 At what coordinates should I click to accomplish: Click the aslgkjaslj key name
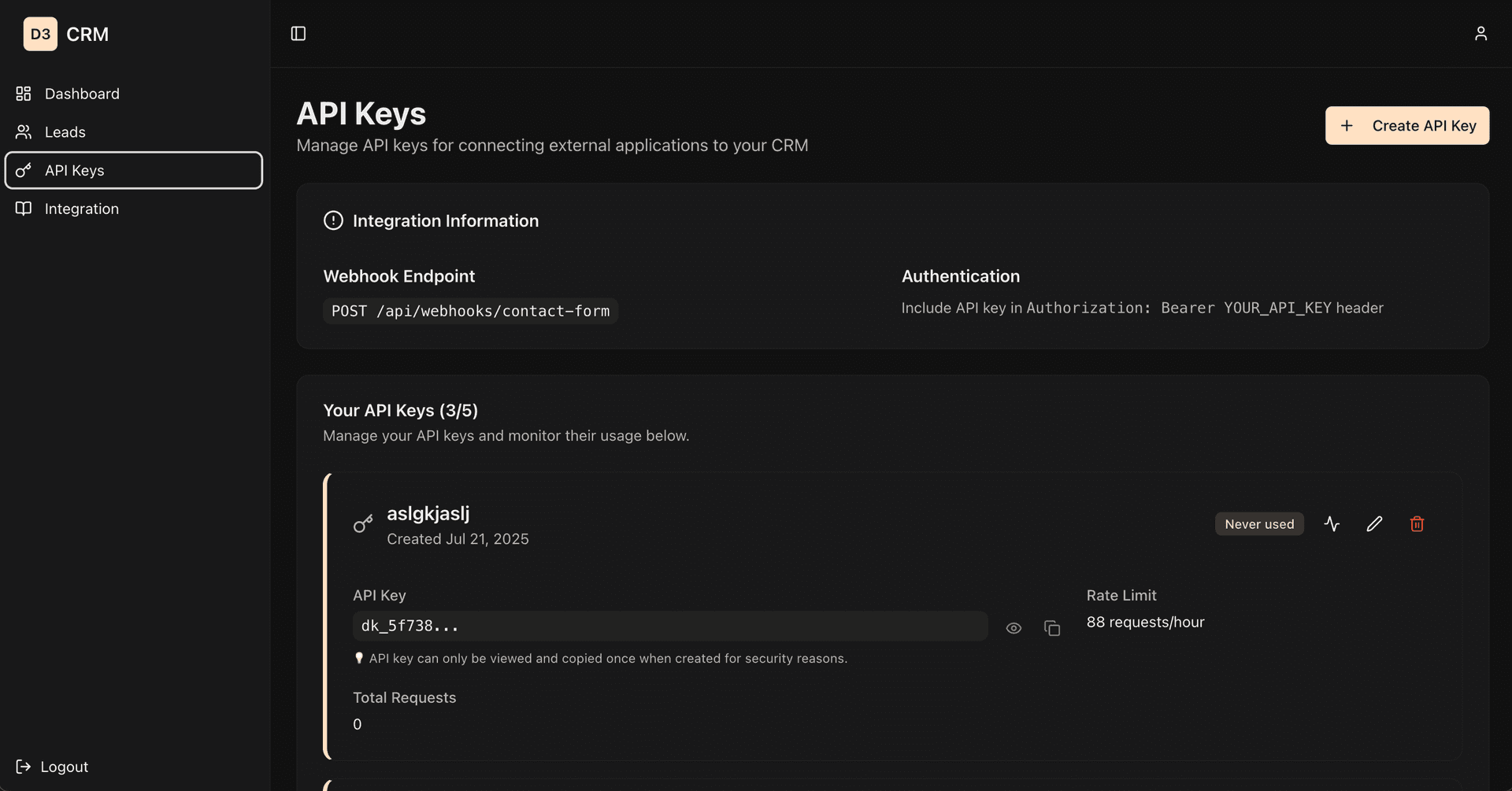point(428,513)
